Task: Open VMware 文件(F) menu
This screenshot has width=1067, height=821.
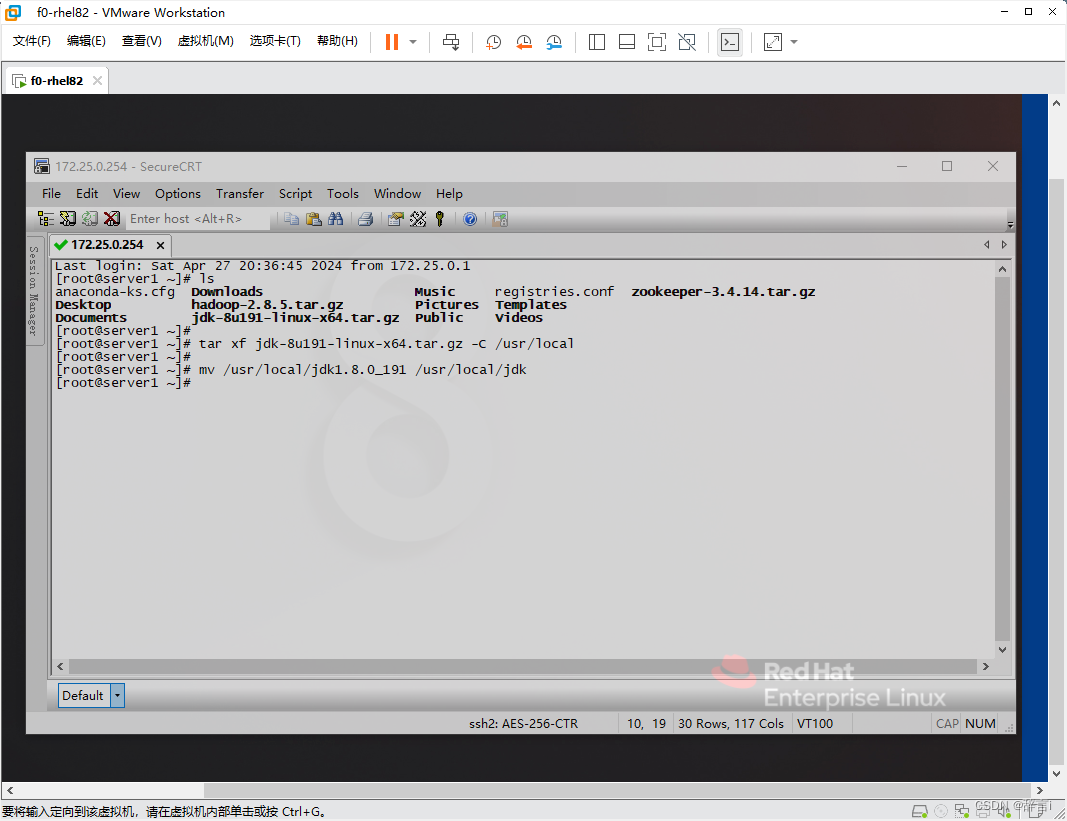Action: pyautogui.click(x=31, y=41)
